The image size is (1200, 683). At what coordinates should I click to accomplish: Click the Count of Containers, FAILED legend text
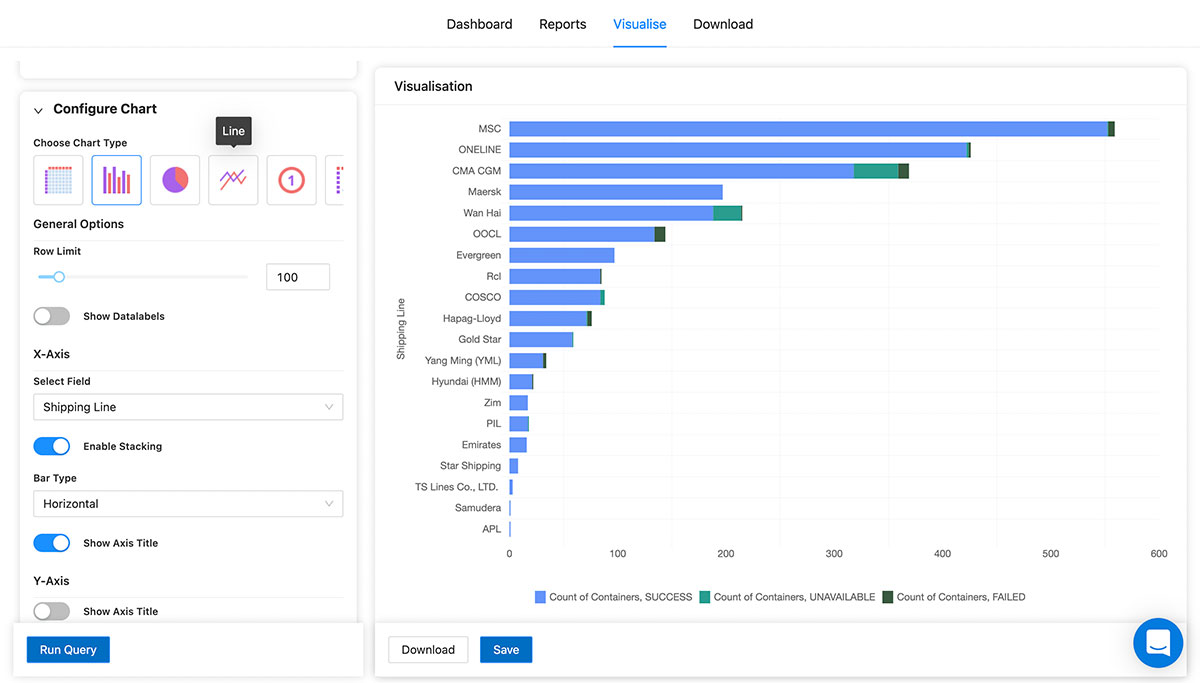961,597
